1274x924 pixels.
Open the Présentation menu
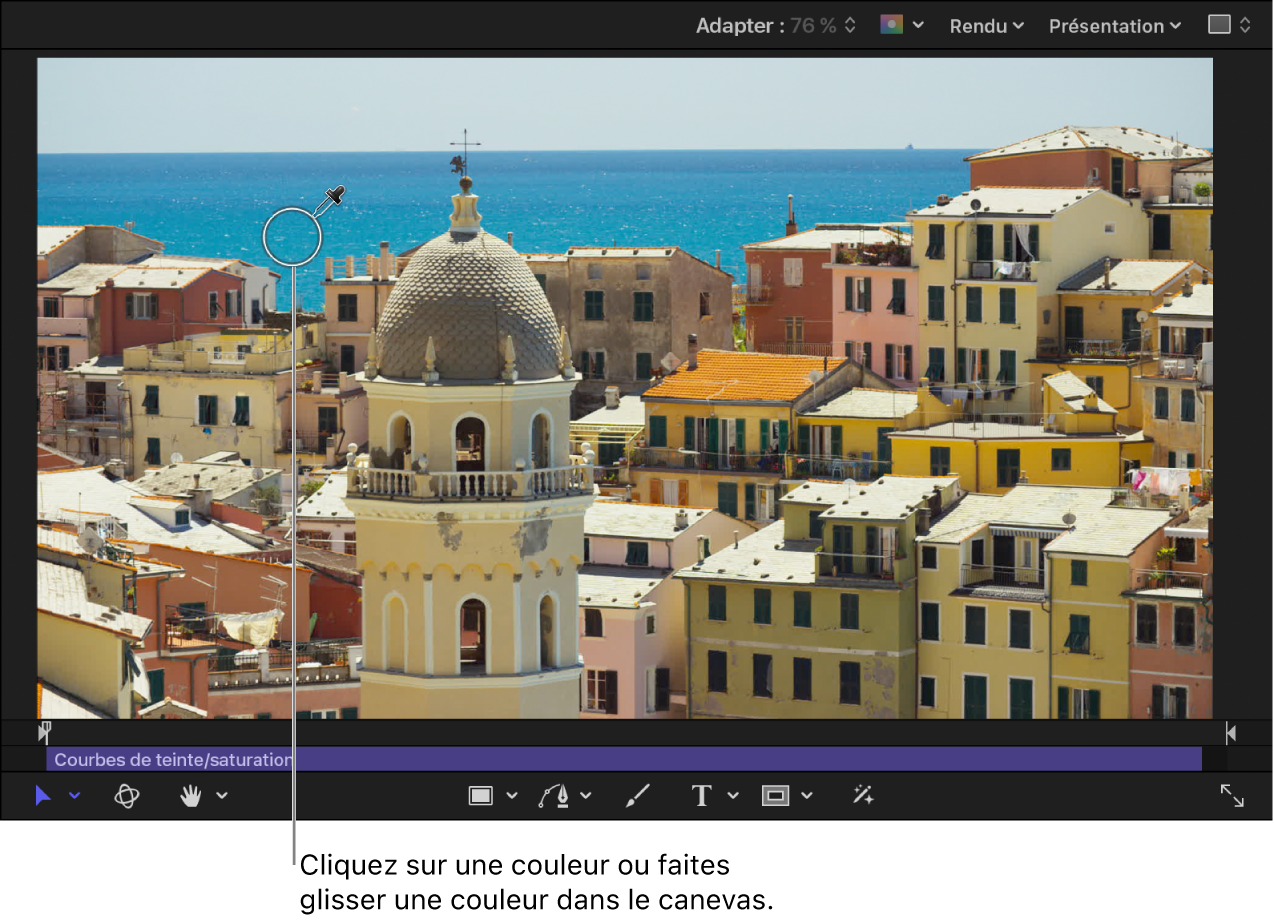click(x=1114, y=26)
